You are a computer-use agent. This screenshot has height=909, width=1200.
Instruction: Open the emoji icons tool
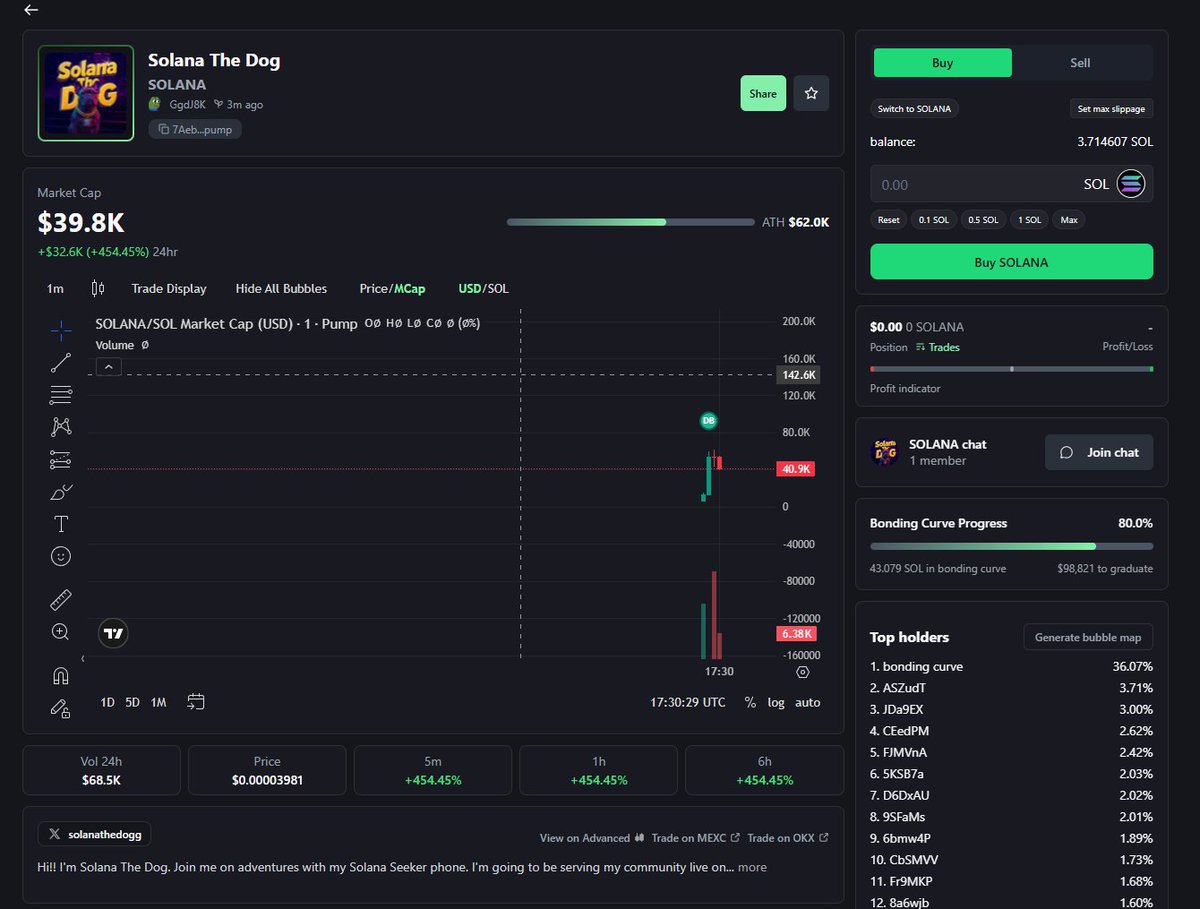coord(61,555)
